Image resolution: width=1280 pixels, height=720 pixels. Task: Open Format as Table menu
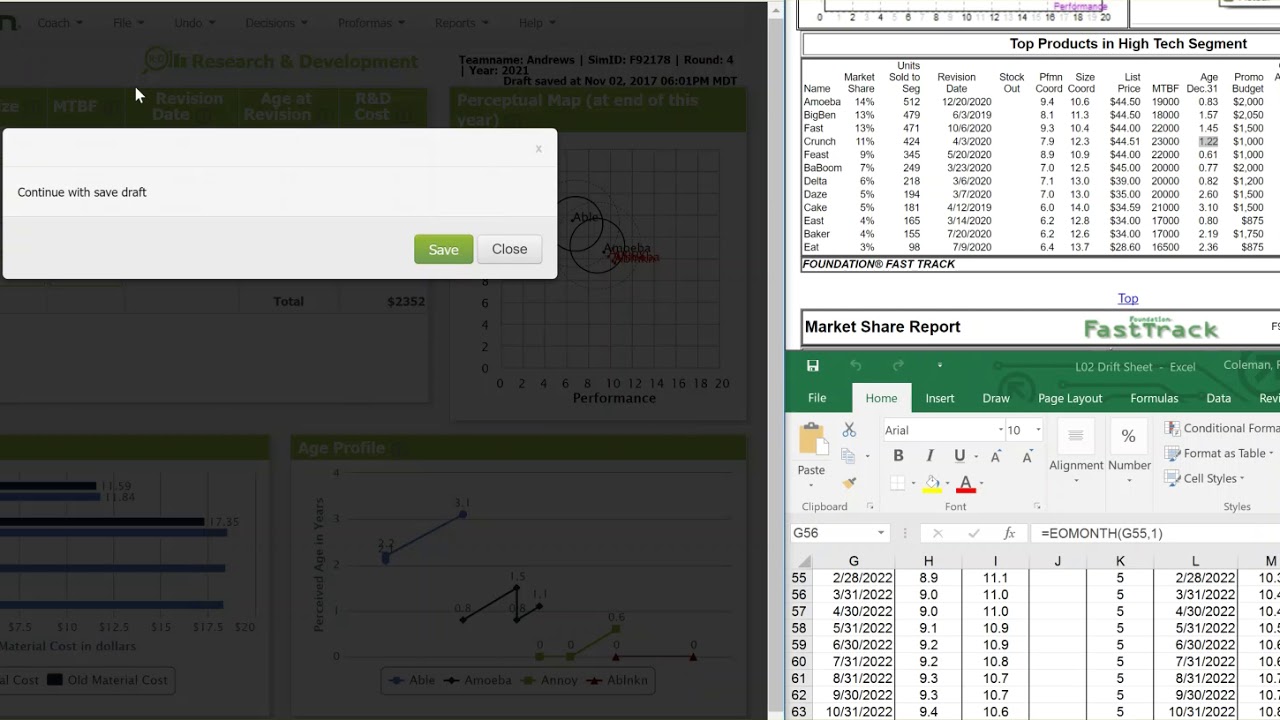[x=1220, y=453]
